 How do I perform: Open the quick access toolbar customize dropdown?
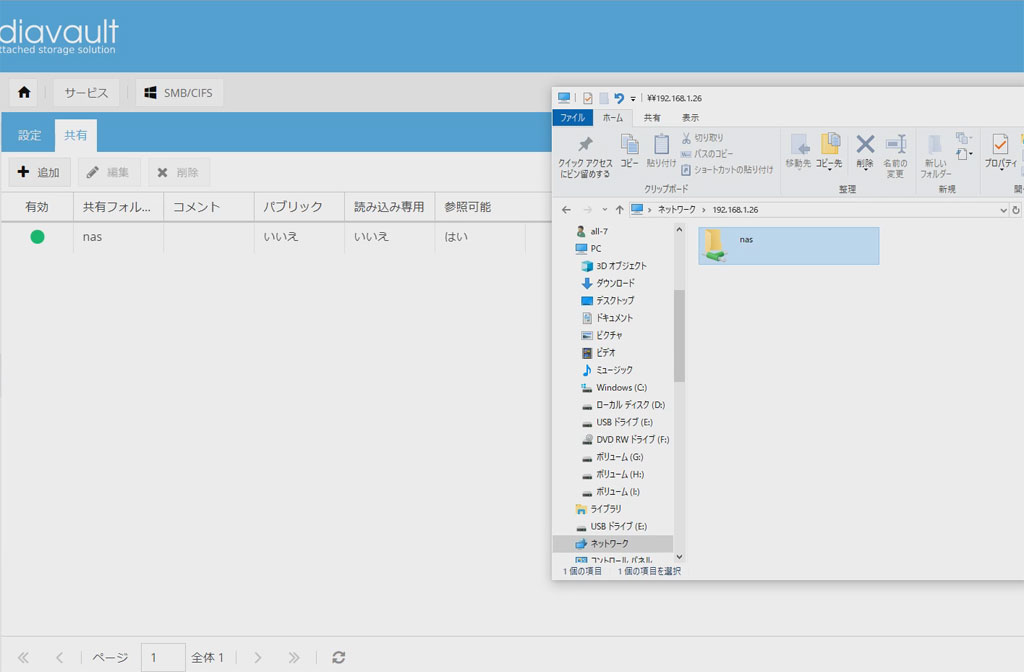tap(633, 99)
